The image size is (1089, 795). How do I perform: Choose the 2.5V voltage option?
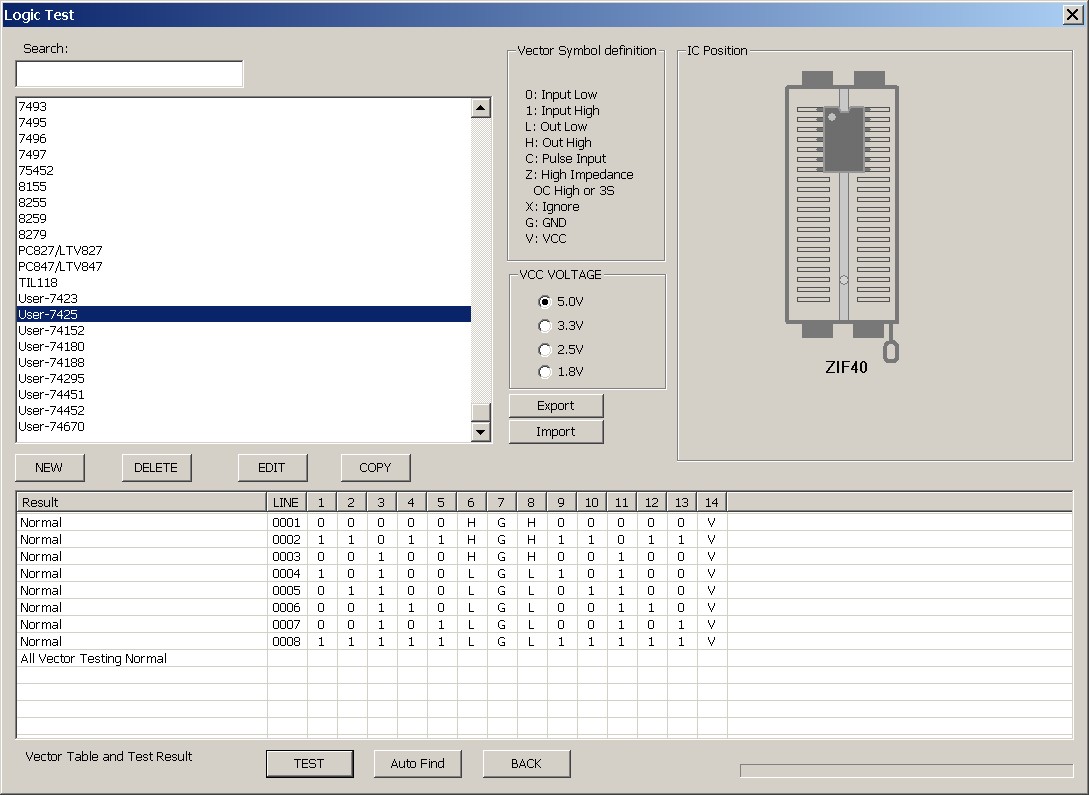coord(545,350)
